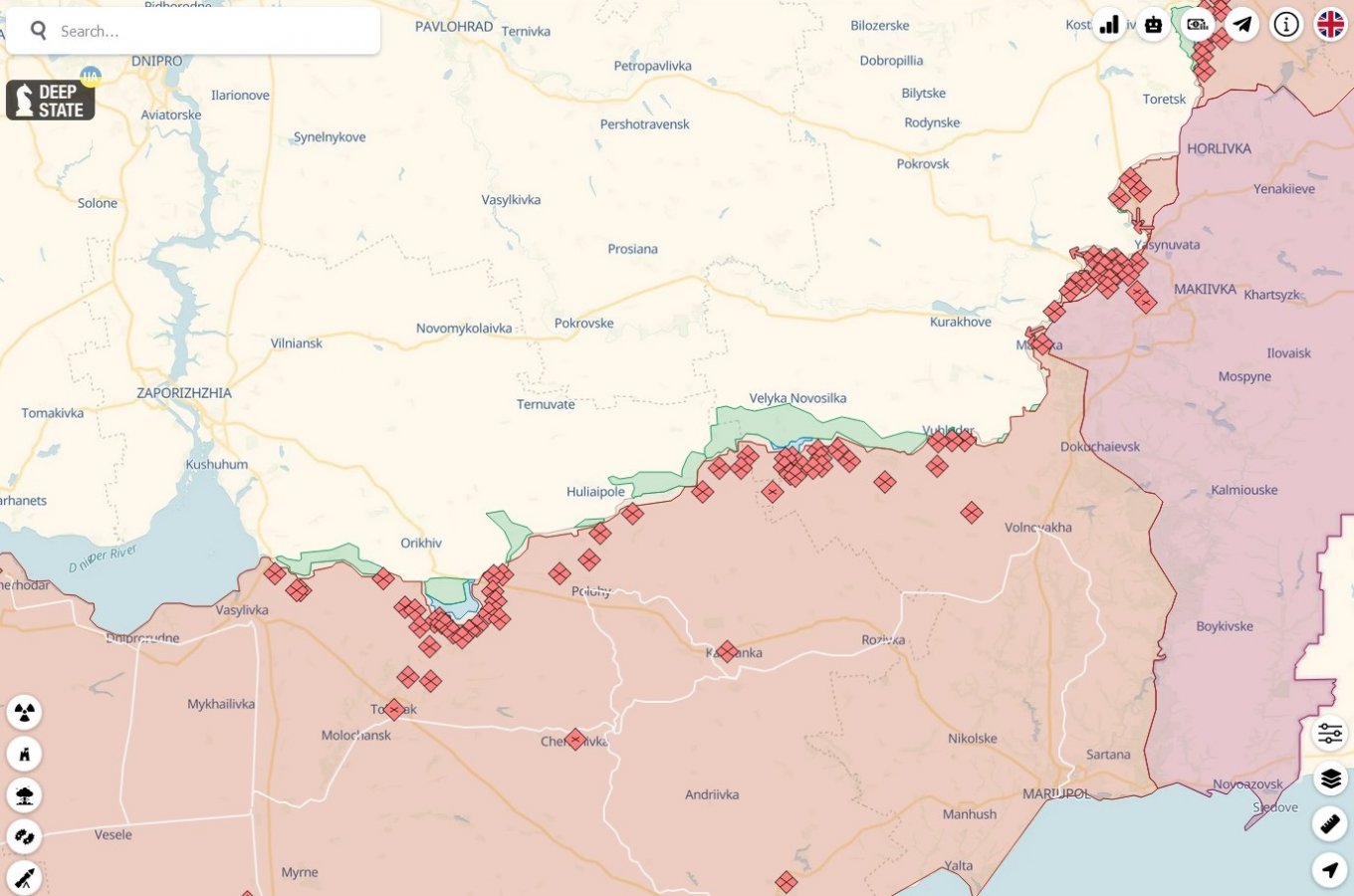Image resolution: width=1354 pixels, height=896 pixels.
Task: Toggle the radiation hazard layer
Action: pyautogui.click(x=25, y=712)
